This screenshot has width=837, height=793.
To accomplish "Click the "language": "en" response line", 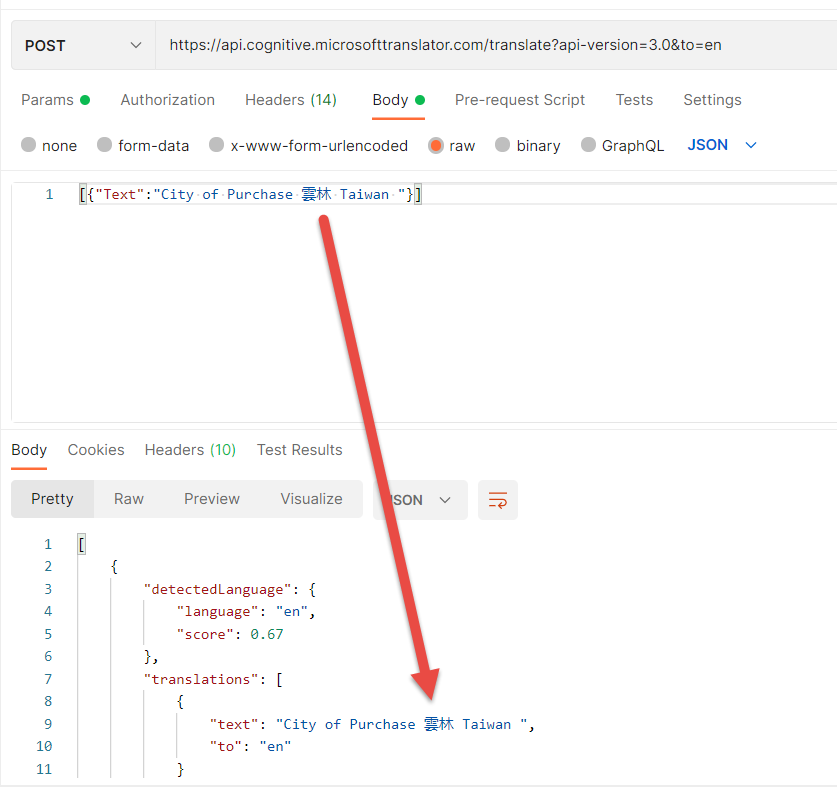I will (246, 612).
